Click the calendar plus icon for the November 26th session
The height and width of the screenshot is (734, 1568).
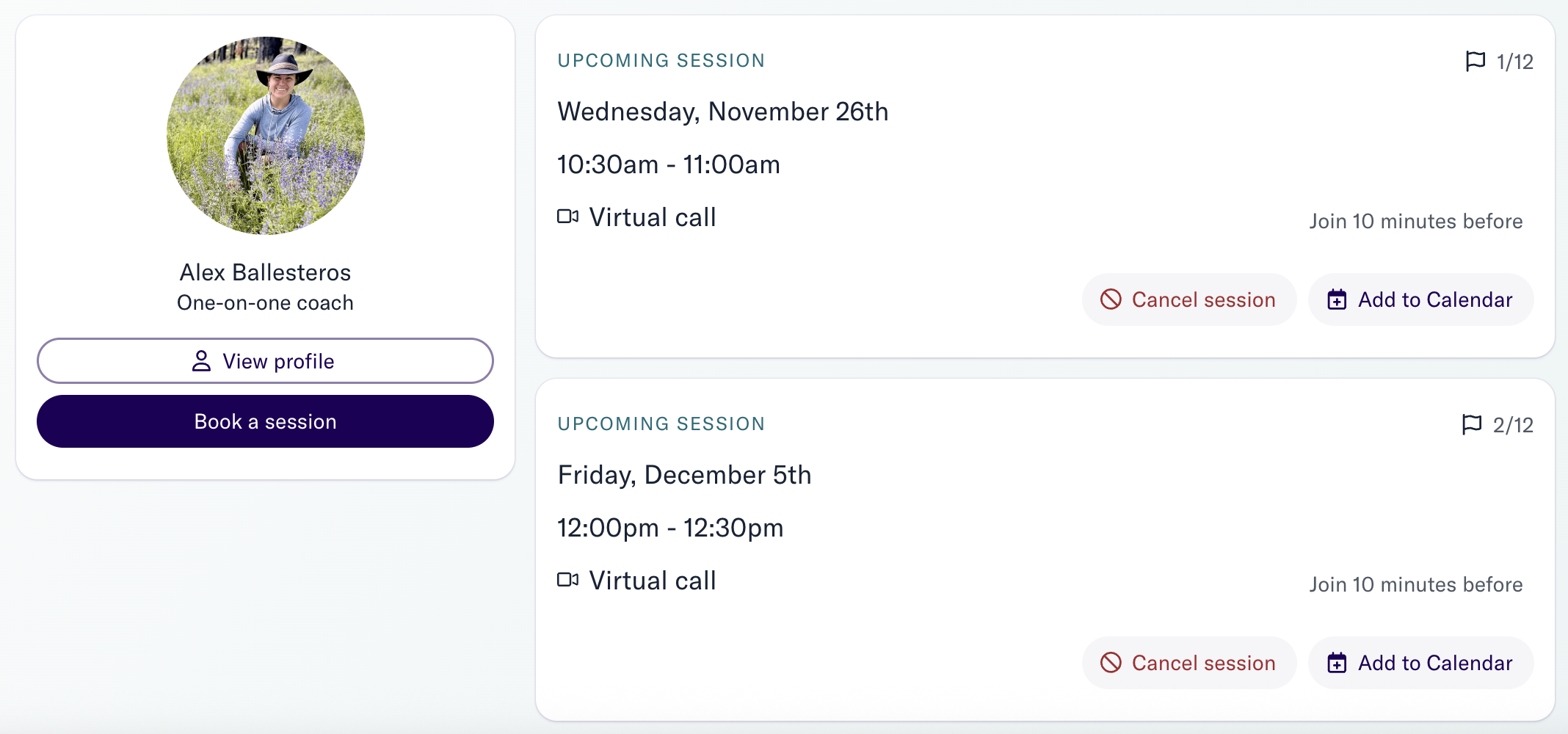pyautogui.click(x=1337, y=299)
